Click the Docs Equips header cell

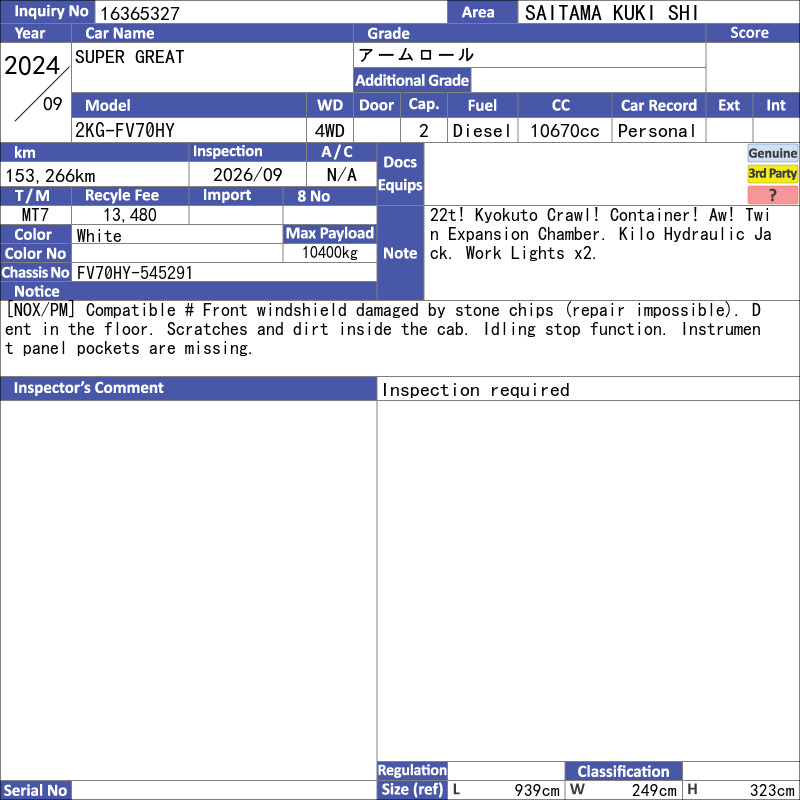(x=401, y=174)
